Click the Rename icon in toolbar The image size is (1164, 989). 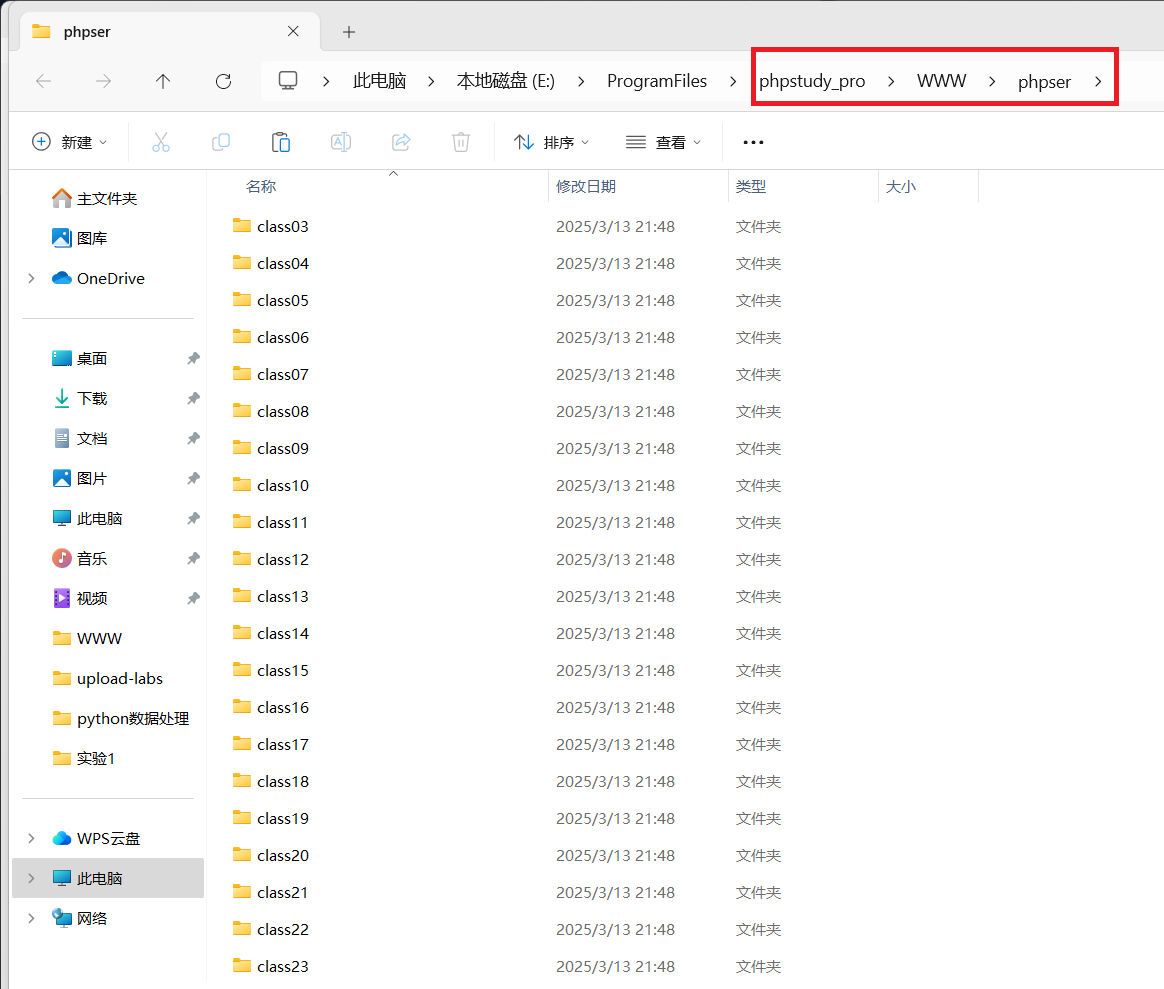tap(341, 142)
